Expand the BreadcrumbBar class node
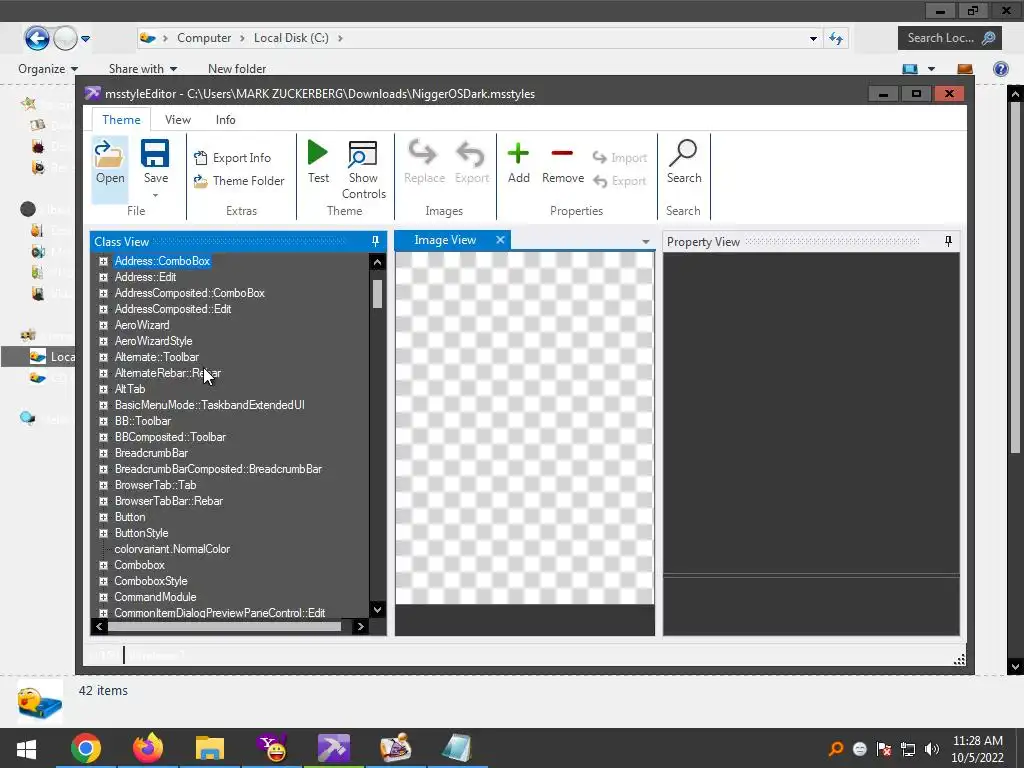1024x768 pixels. click(x=103, y=453)
